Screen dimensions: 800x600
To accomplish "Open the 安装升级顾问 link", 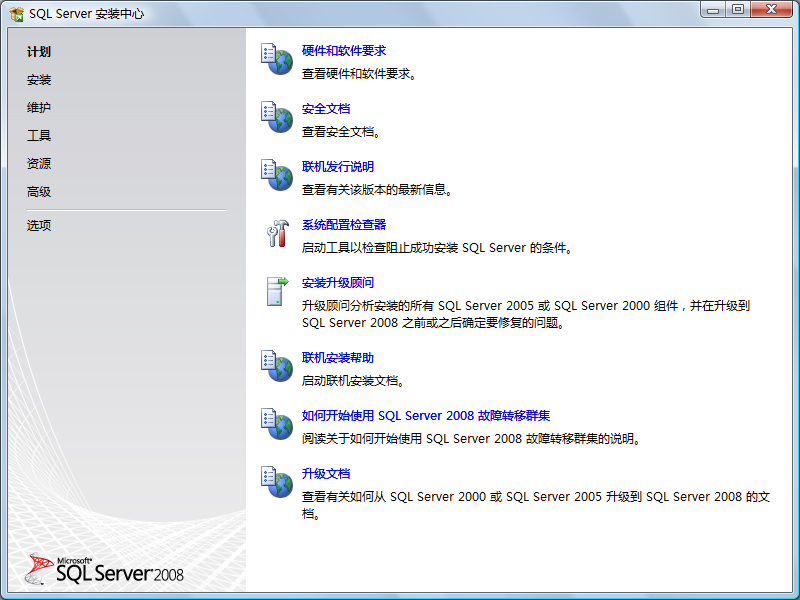I will tap(338, 283).
